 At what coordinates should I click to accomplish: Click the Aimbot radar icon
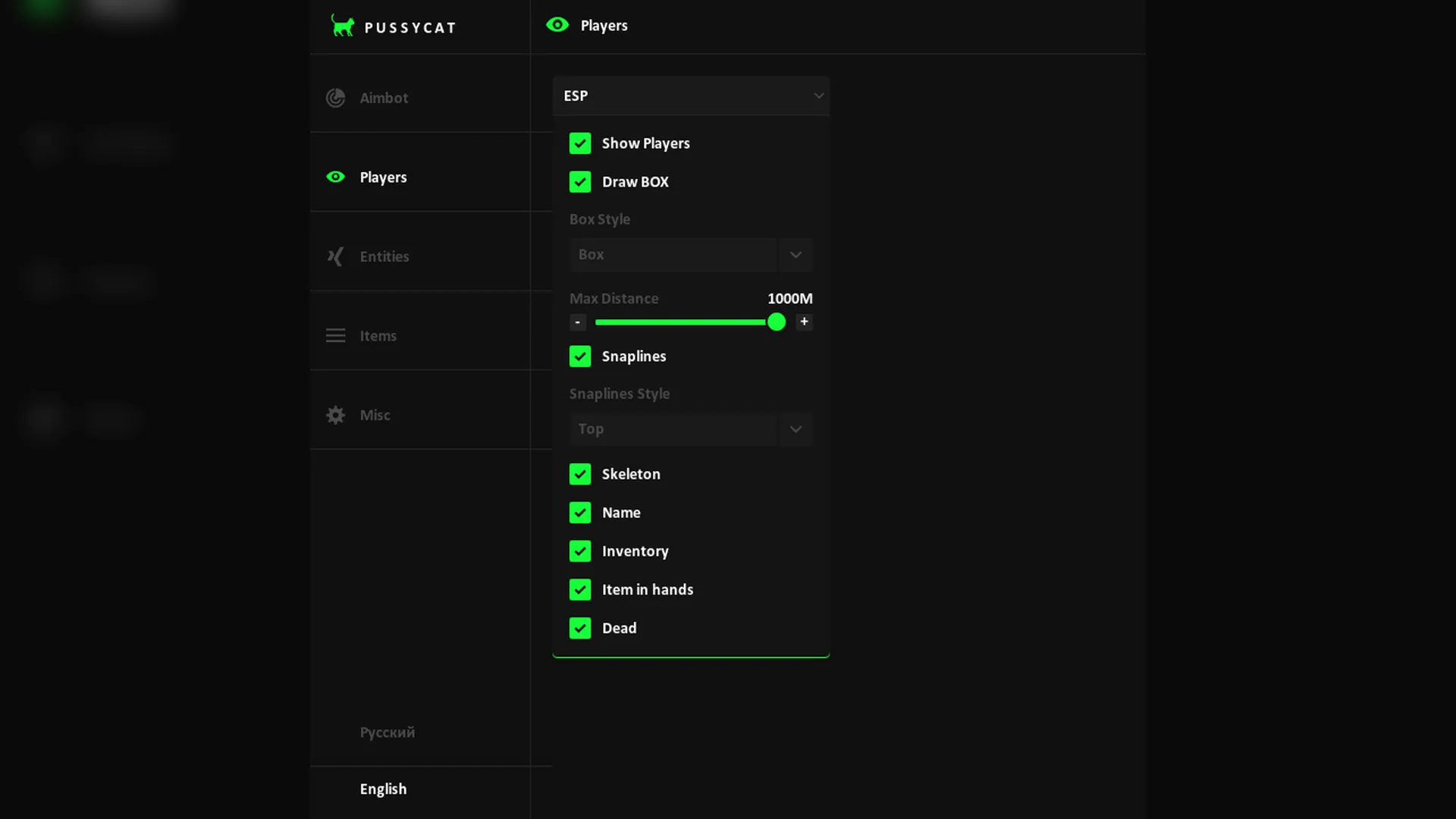pos(335,98)
